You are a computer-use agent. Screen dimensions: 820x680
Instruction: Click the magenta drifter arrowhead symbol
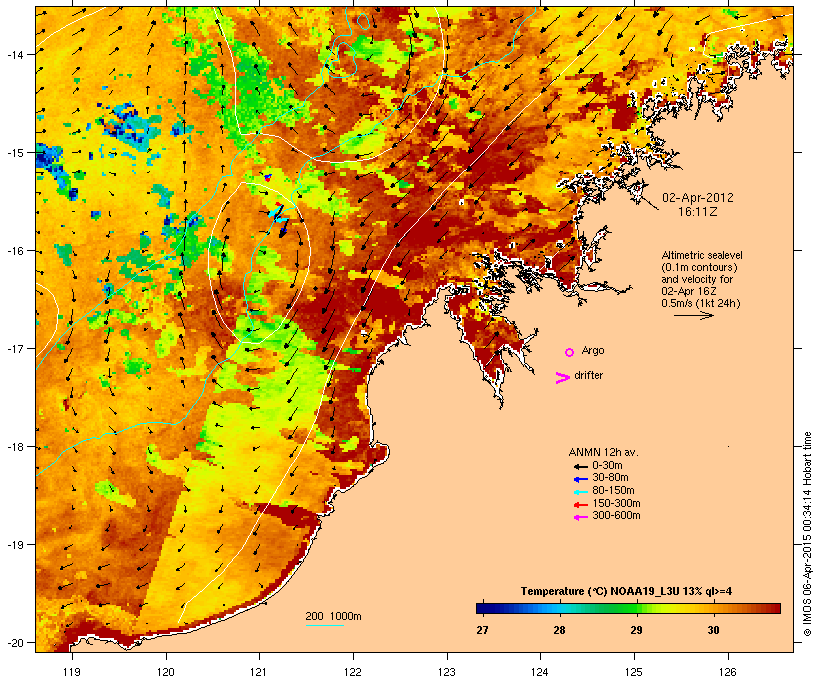[x=563, y=378]
